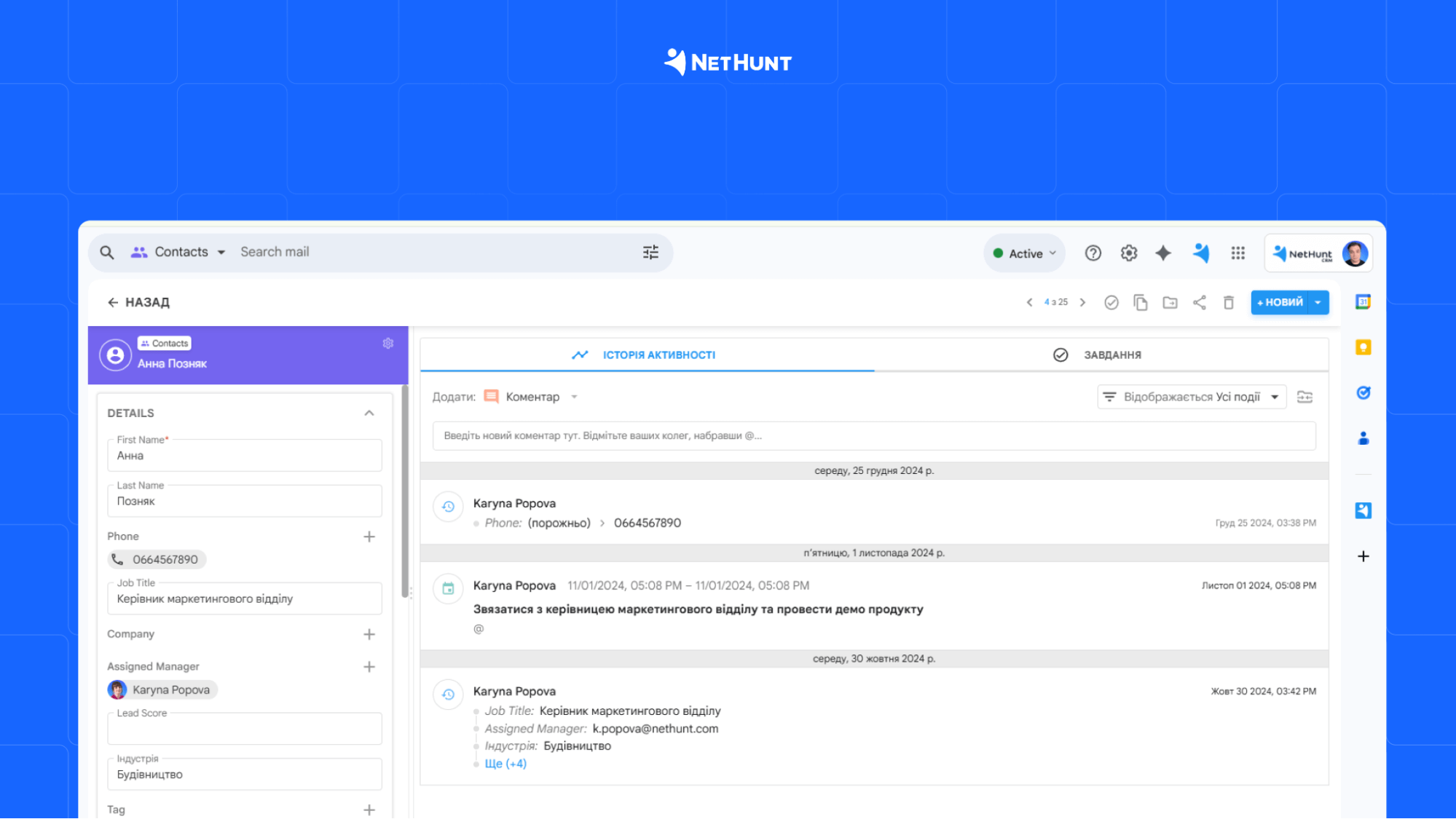The image size is (1456, 819).
Task: Open Google Keep side panel icon
Action: pos(1363,348)
